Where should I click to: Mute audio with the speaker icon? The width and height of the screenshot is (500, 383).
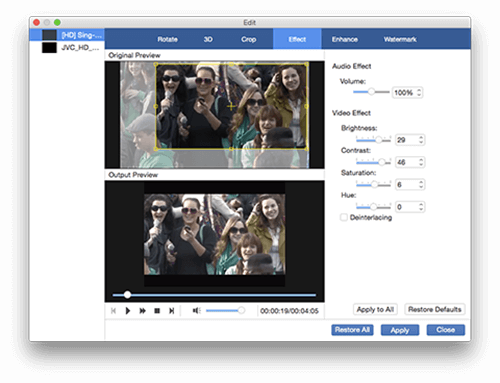196,311
